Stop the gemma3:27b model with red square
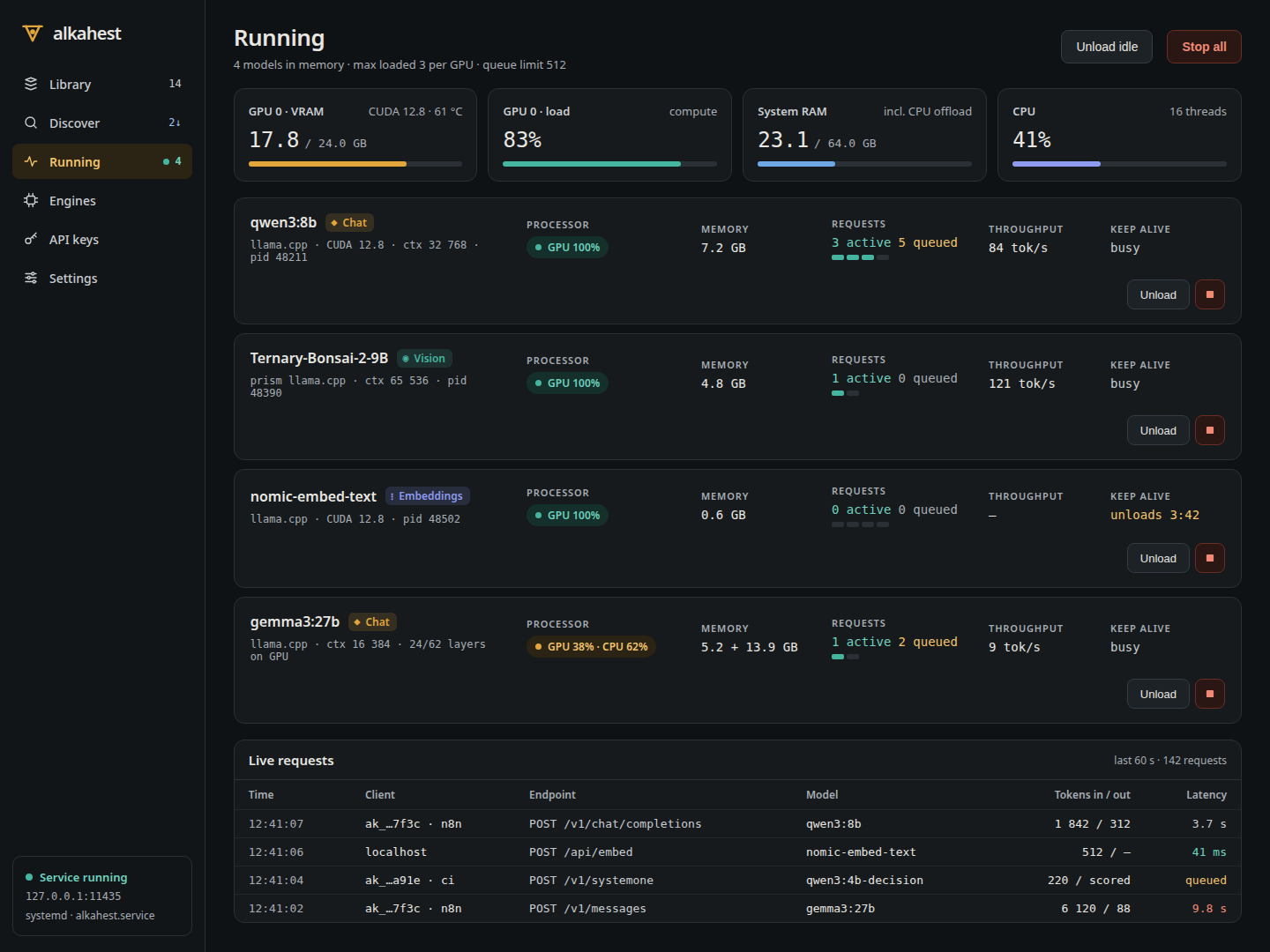 [1210, 694]
